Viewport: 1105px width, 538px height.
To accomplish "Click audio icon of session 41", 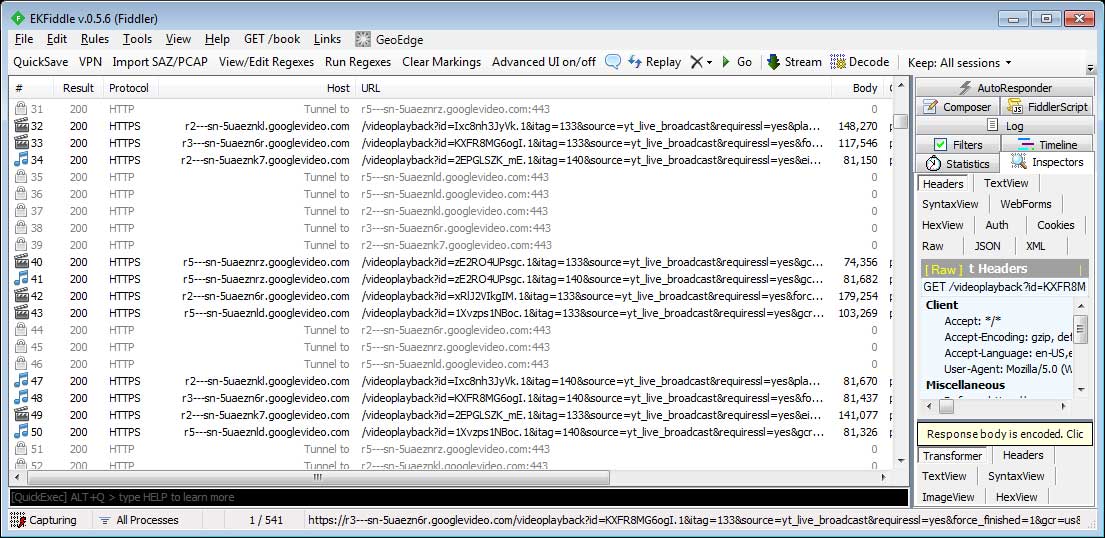I will (21, 279).
